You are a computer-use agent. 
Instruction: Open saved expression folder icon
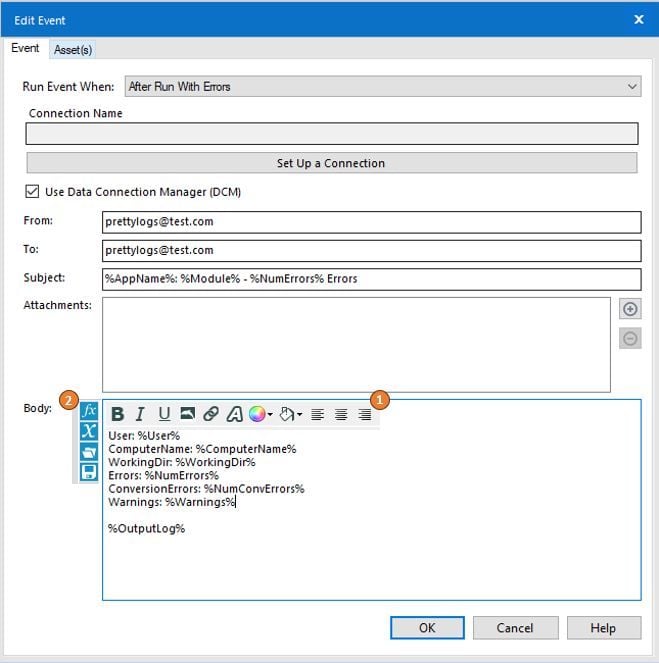coord(89,452)
